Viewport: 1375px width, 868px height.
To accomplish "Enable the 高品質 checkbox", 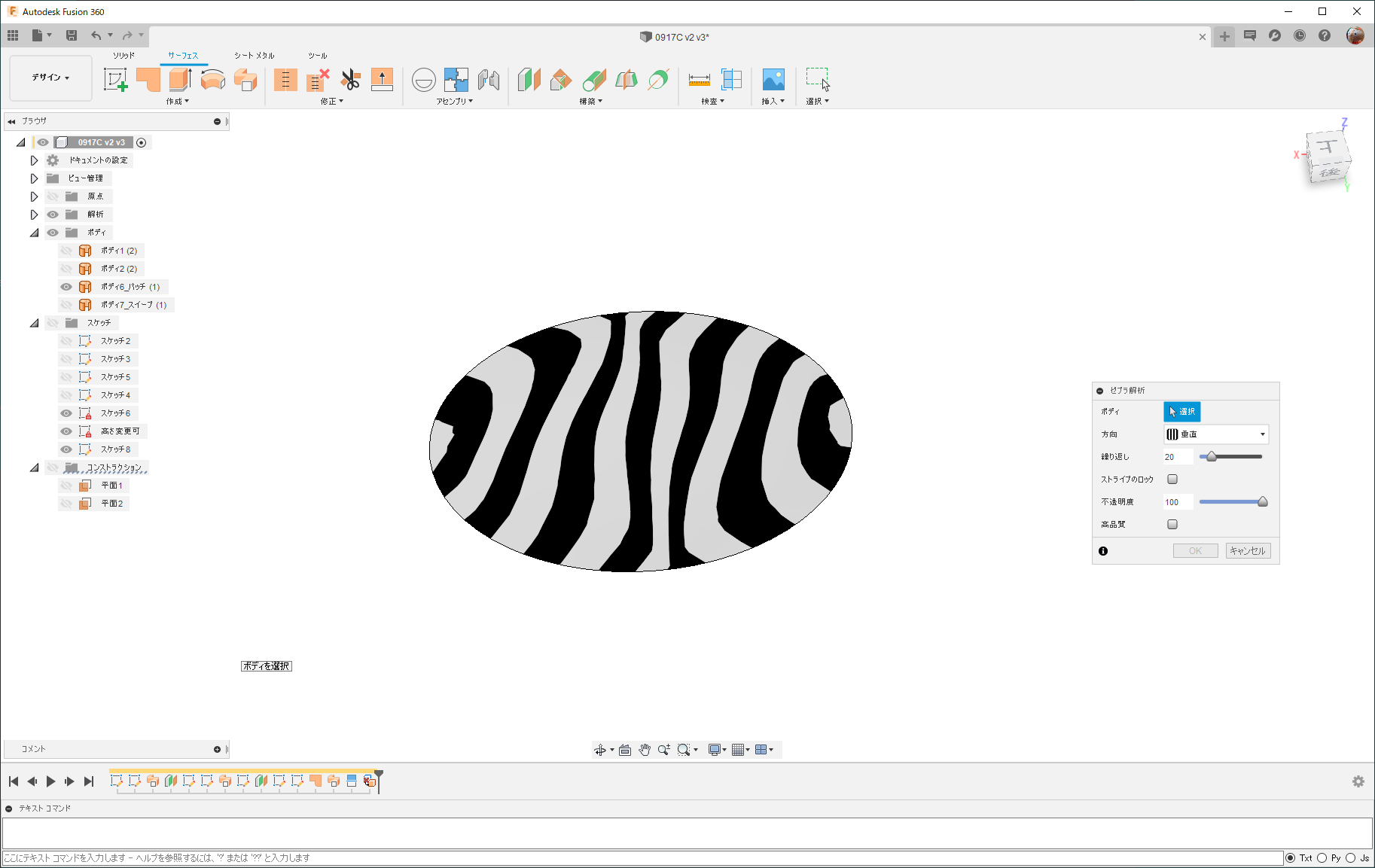I will [1172, 525].
